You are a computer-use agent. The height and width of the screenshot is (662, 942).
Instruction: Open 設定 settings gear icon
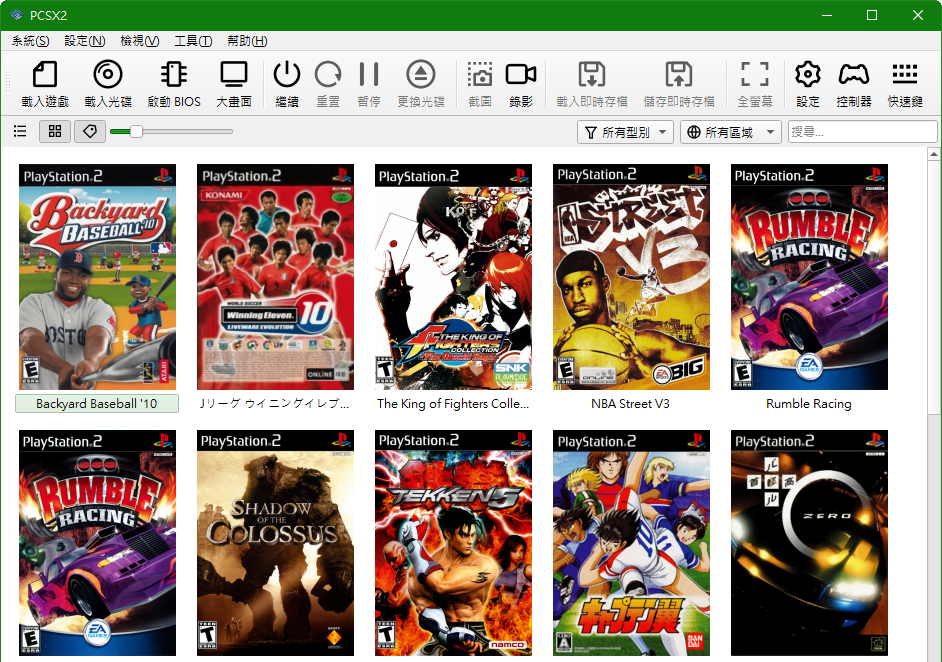point(807,74)
